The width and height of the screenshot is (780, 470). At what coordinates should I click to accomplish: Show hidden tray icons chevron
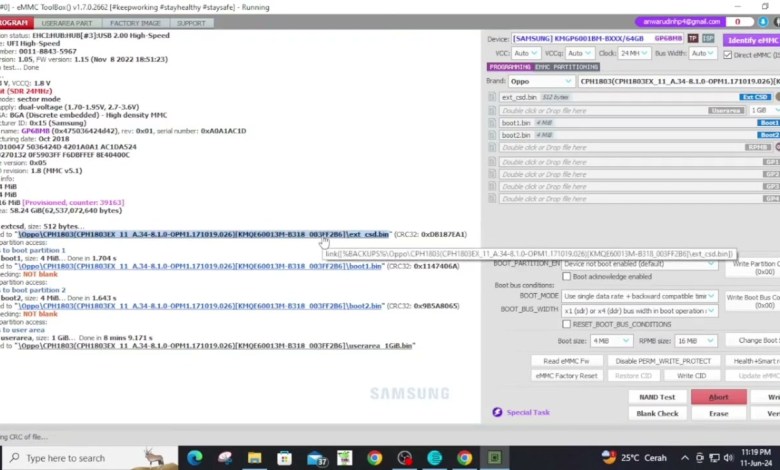(x=685, y=458)
